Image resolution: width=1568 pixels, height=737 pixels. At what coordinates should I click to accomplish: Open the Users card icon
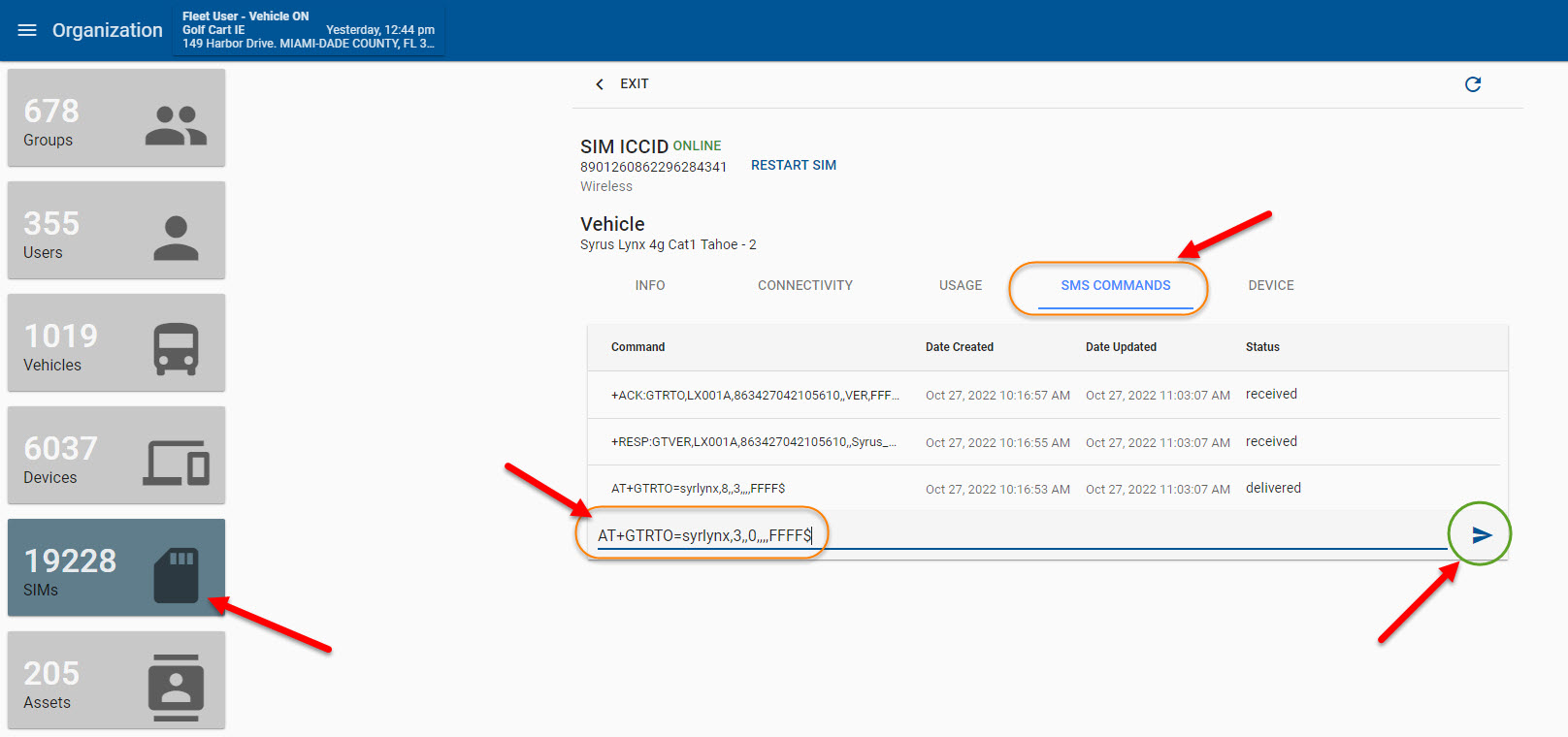[x=176, y=238]
